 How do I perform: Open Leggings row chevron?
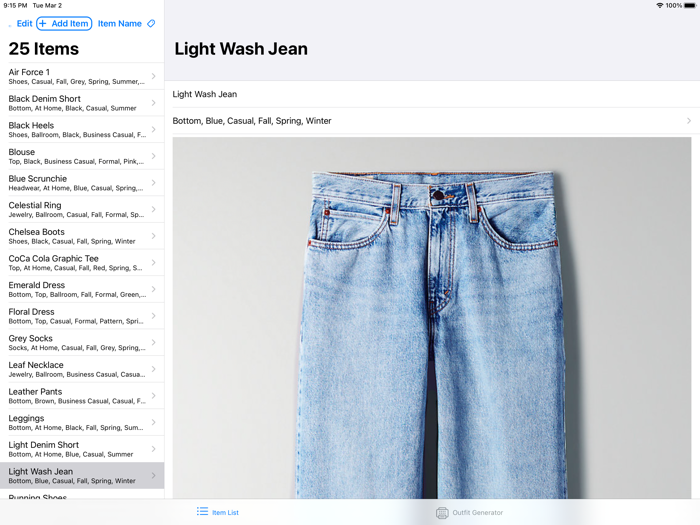click(154, 422)
